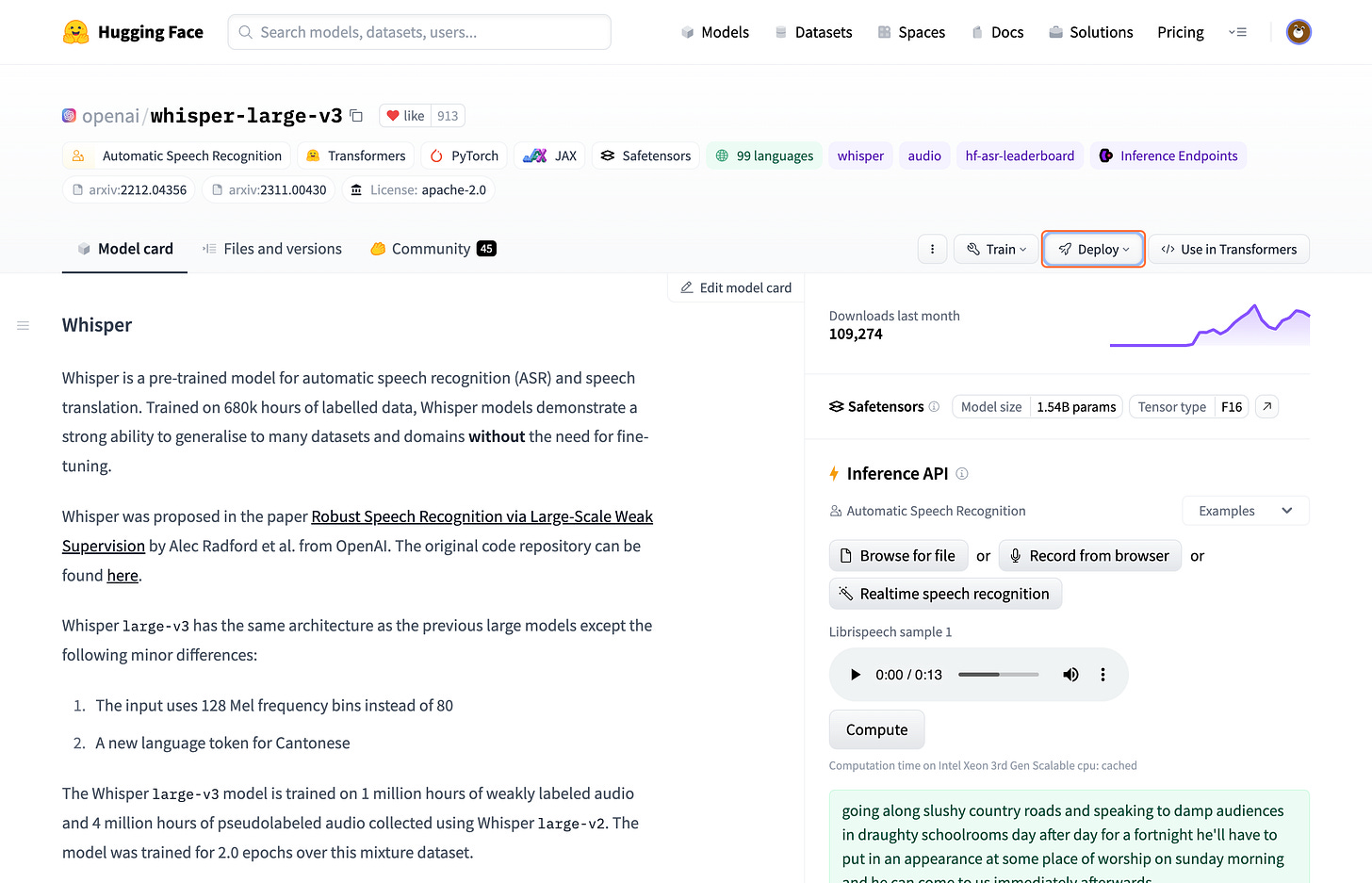Click the 913 likes count
Screen dimensions: 1372x883
448,116
